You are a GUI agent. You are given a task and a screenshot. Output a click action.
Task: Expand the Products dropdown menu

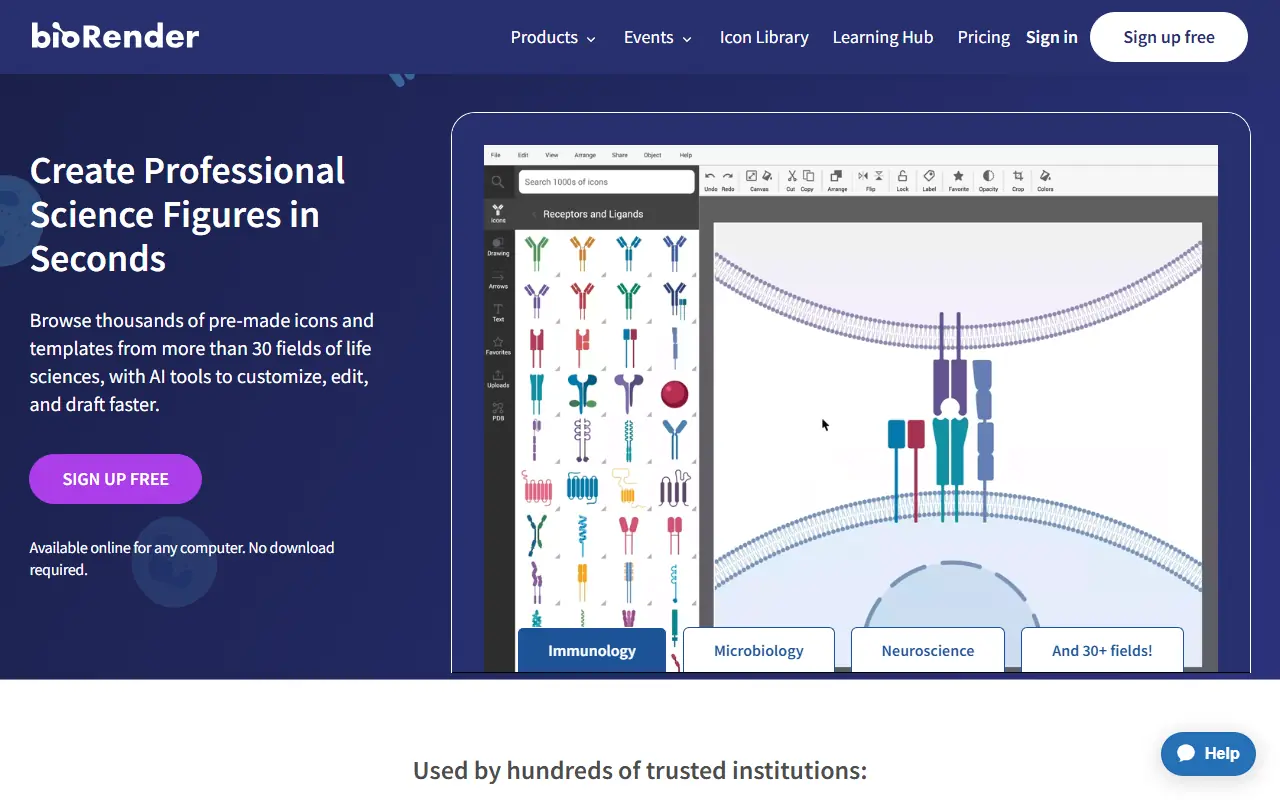pyautogui.click(x=553, y=37)
